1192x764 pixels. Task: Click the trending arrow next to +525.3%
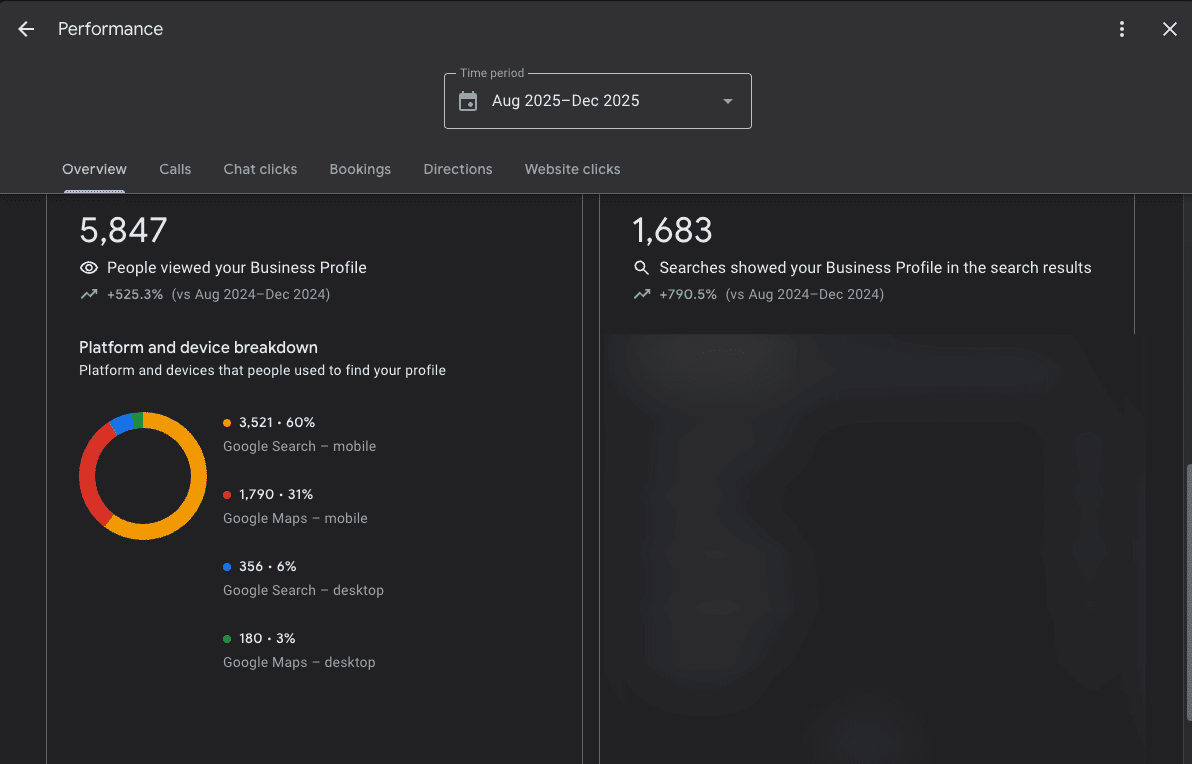[x=89, y=294]
